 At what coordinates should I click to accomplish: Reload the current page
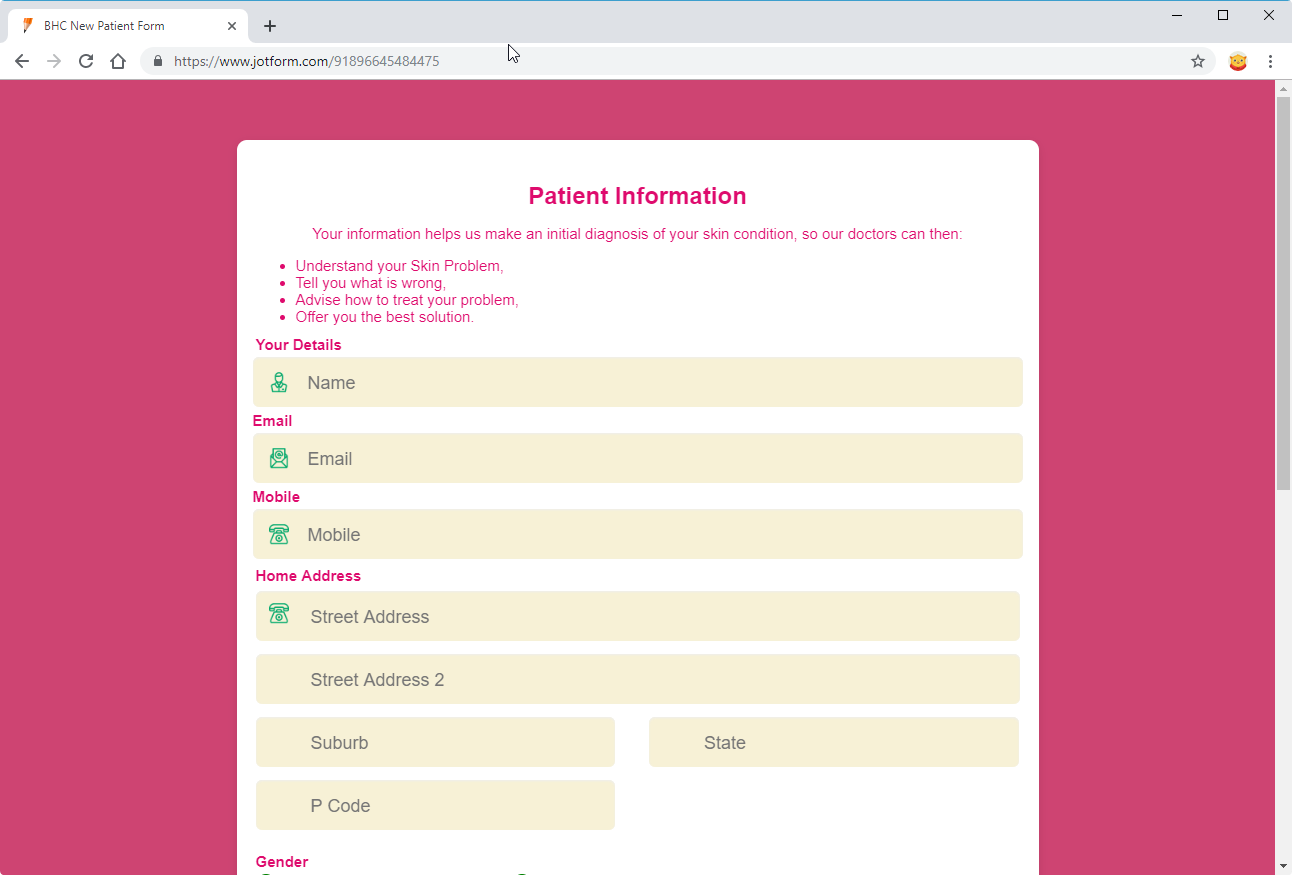point(86,61)
